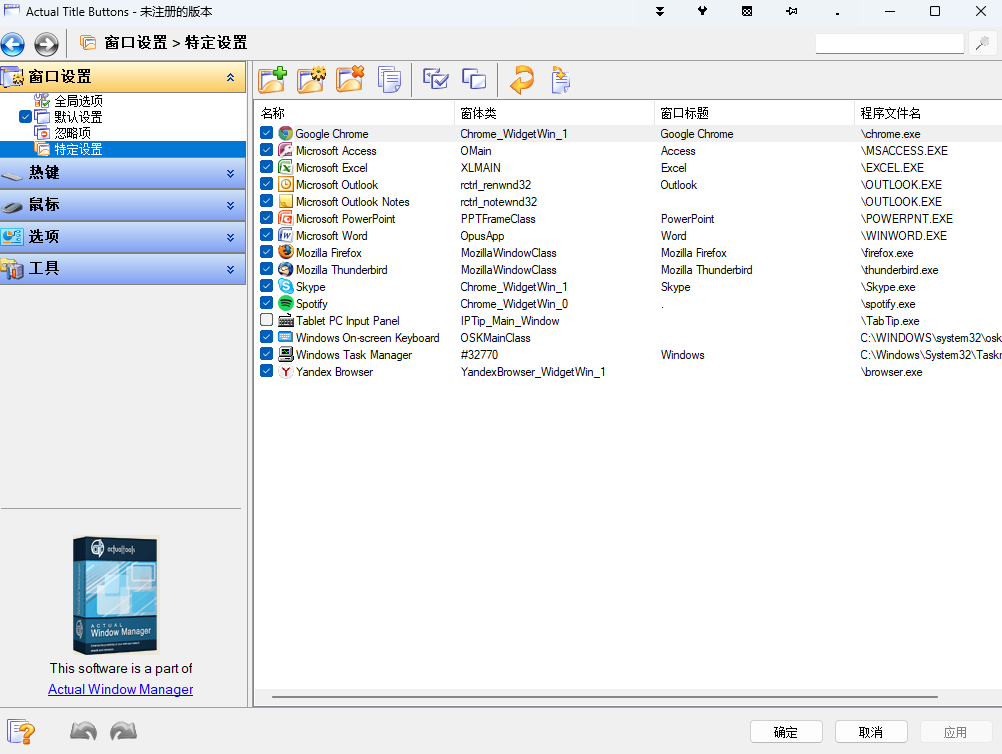1002x754 pixels.
Task: Click the Excel icon in the Microsoft Excel row
Action: pos(286,167)
